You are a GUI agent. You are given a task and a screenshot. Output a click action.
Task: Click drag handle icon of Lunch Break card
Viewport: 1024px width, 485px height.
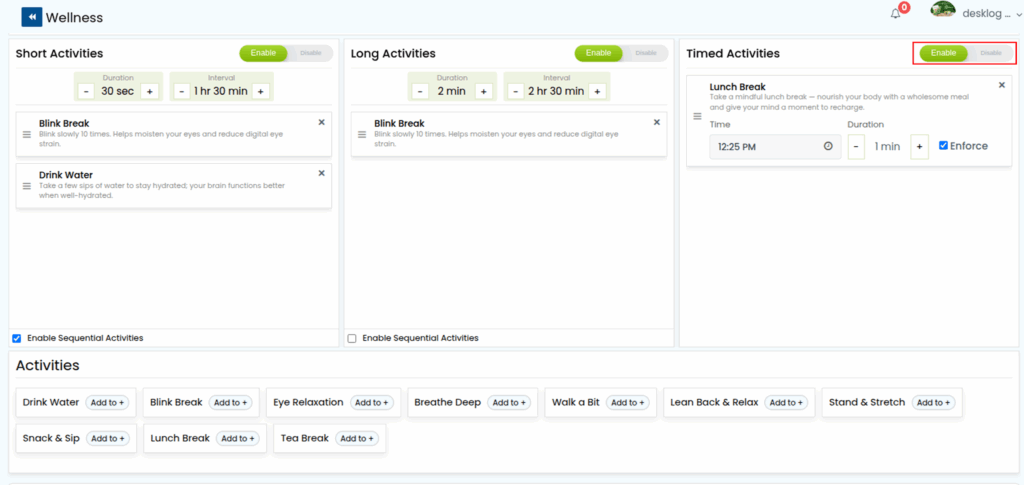pyautogui.click(x=697, y=117)
